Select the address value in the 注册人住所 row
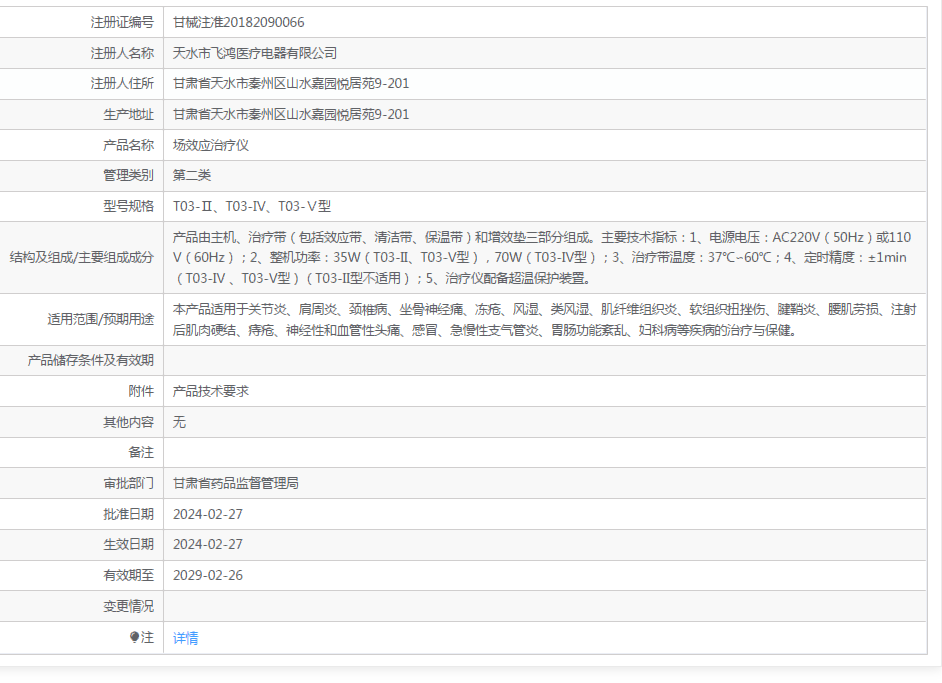 coord(291,83)
